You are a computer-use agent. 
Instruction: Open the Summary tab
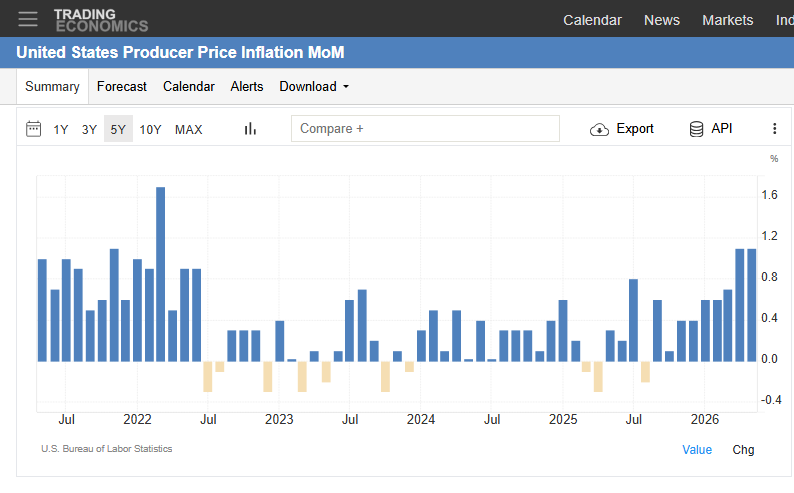(x=52, y=87)
